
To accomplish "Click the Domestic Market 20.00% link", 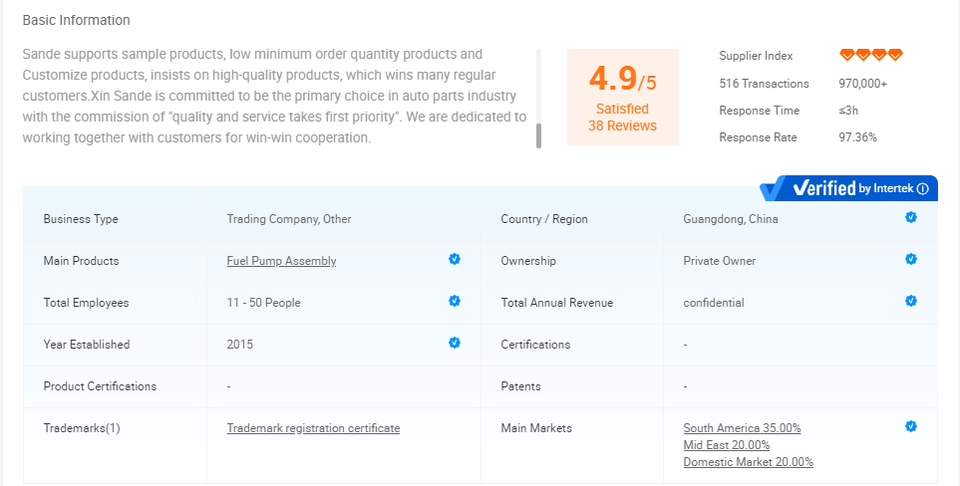I will (x=748, y=462).
